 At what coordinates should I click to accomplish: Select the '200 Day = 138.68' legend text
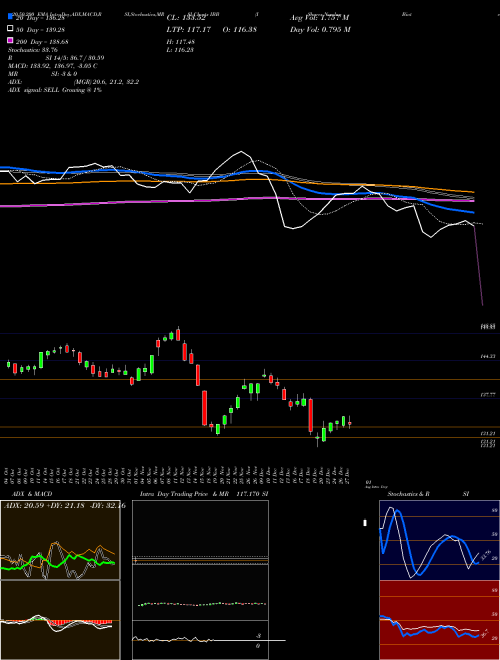pos(43,42)
